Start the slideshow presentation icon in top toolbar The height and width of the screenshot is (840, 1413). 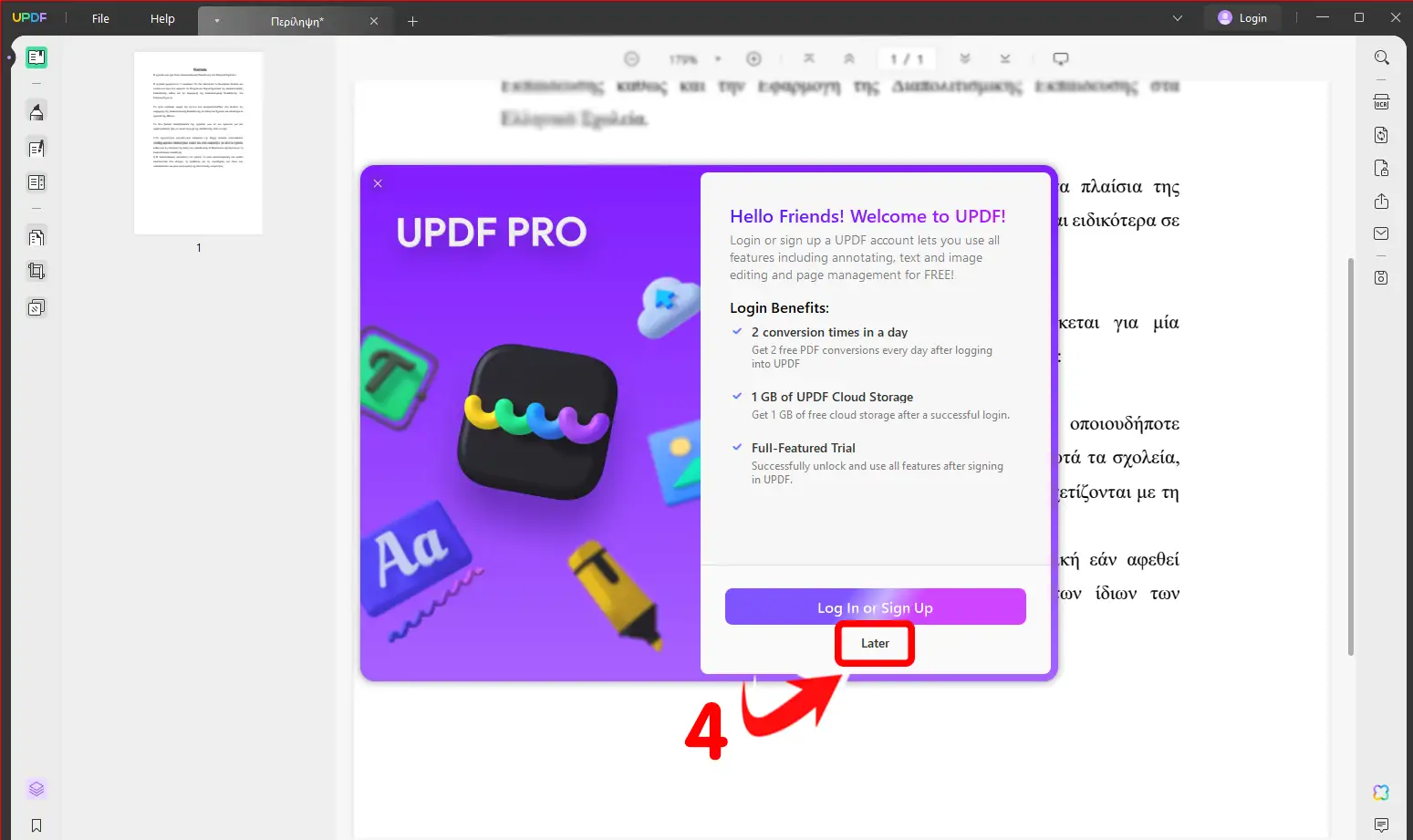point(1061,58)
